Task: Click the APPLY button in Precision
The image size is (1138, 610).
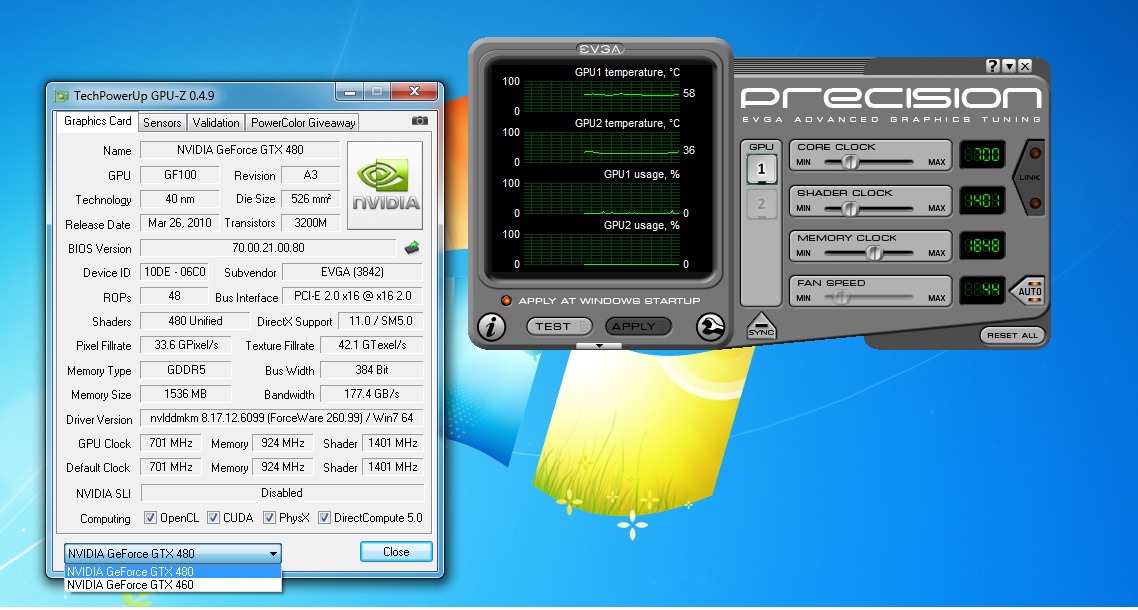Action: coord(639,327)
